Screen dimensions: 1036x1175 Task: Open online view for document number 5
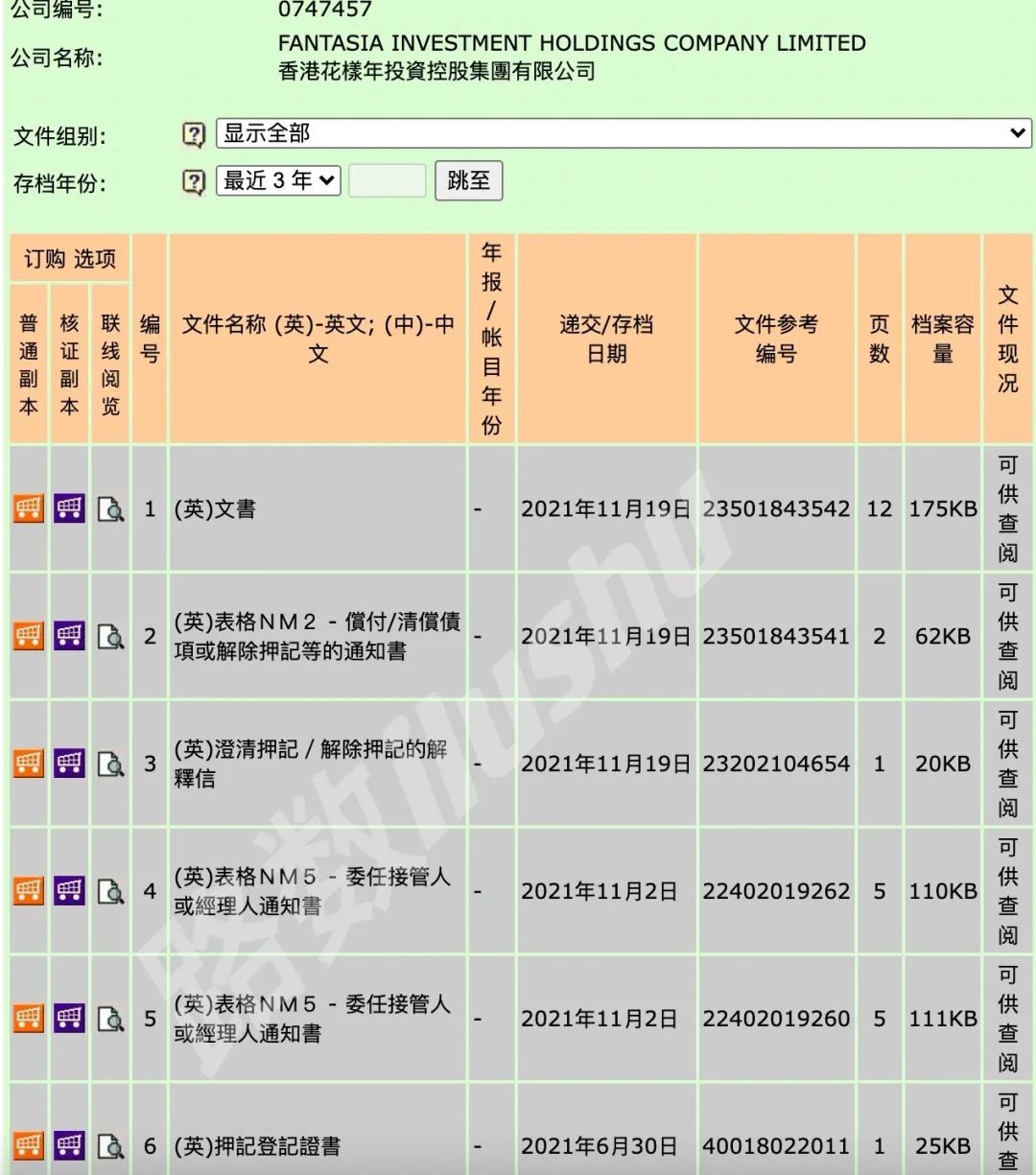[110, 1019]
